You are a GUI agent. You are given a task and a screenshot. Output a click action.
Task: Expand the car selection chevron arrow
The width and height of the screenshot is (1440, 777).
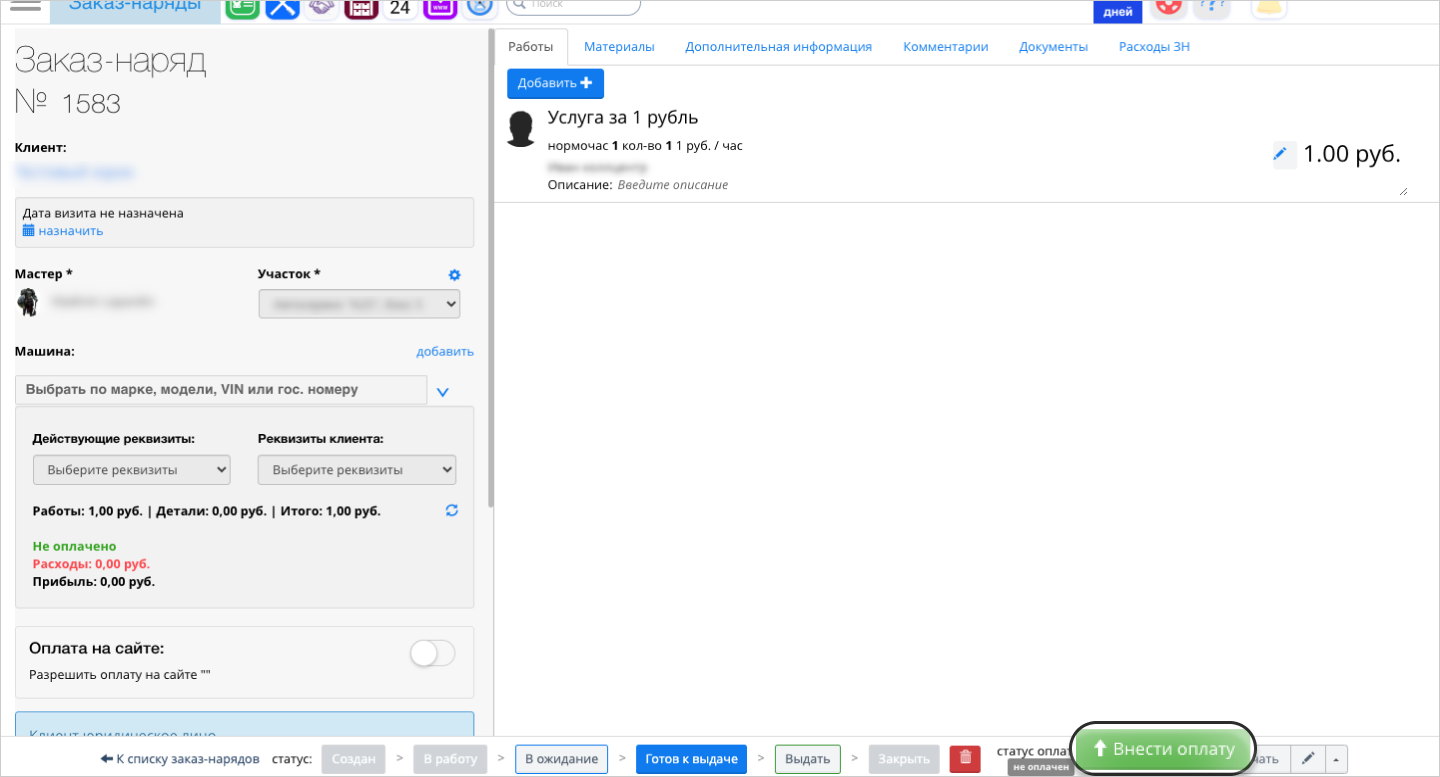point(443,392)
